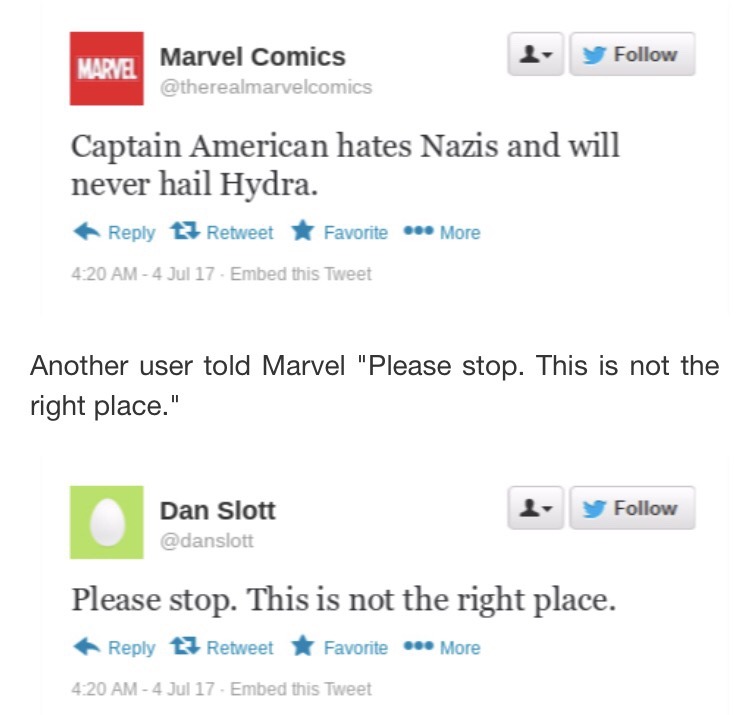Click the Marvel logo avatar
This screenshot has height=715, width=750.
[x=106, y=68]
